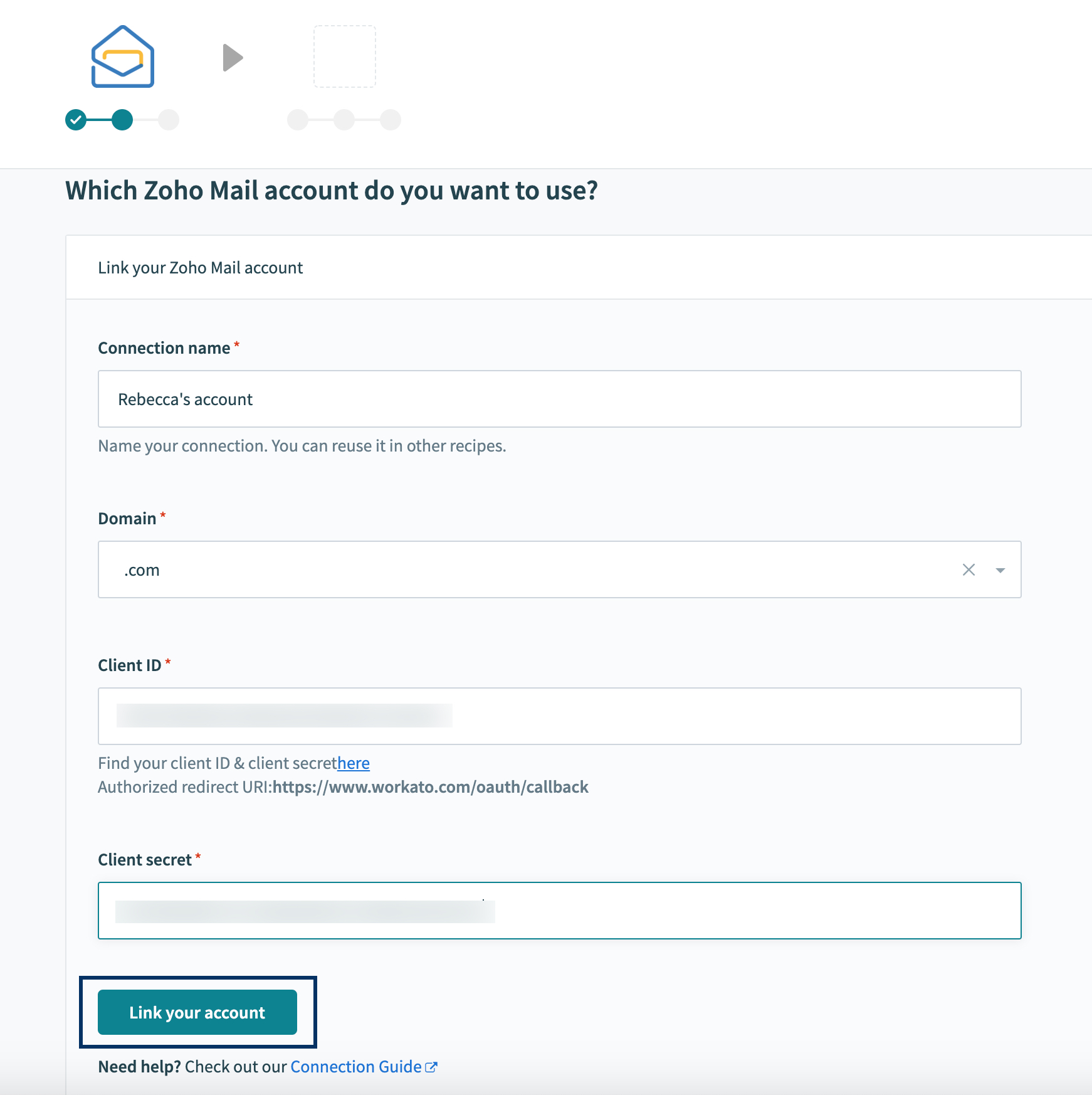1092x1095 pixels.
Task: Expand the Domain dropdown arrow
Action: click(1000, 570)
